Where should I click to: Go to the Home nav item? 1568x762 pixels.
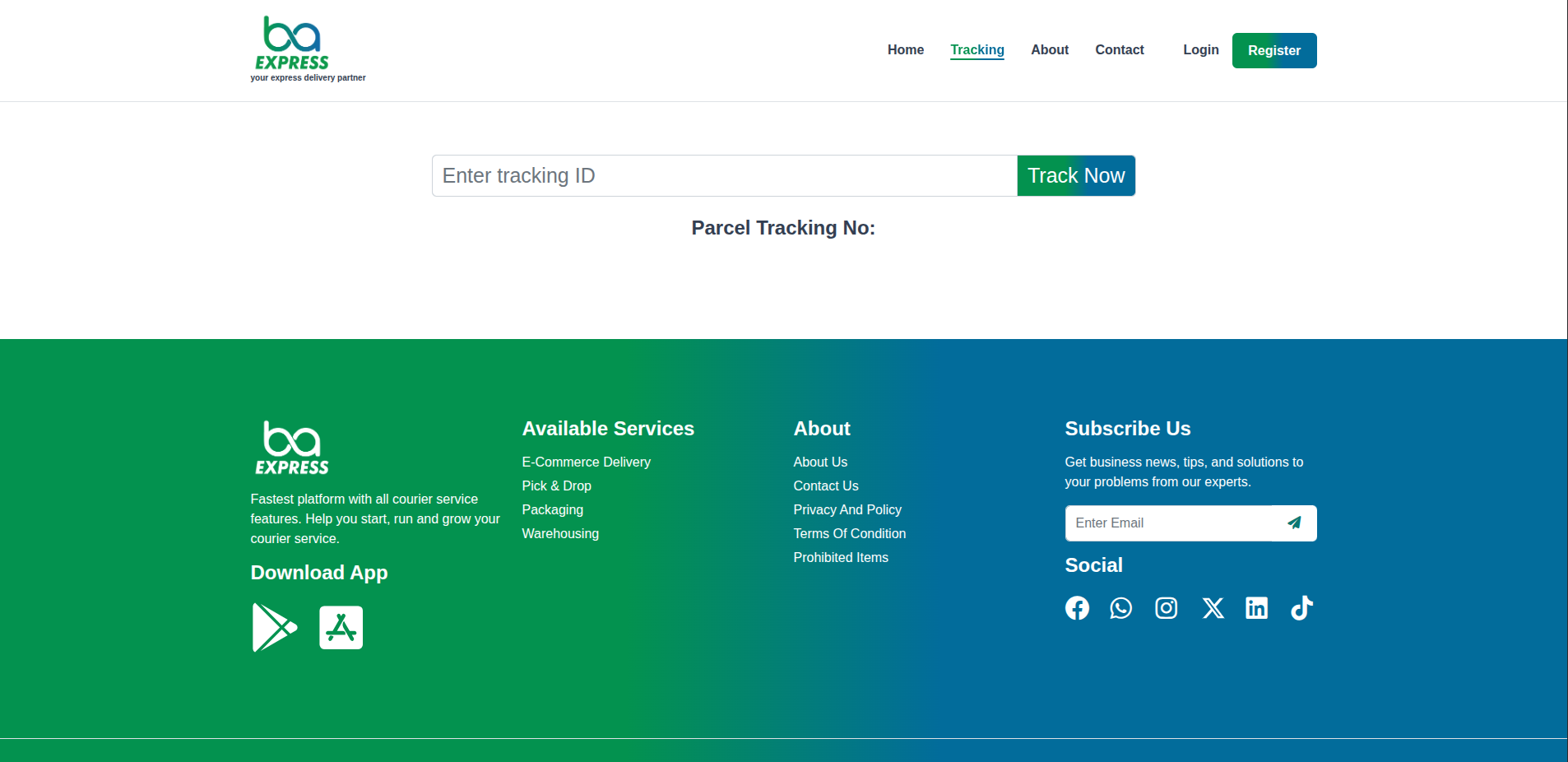(x=906, y=50)
